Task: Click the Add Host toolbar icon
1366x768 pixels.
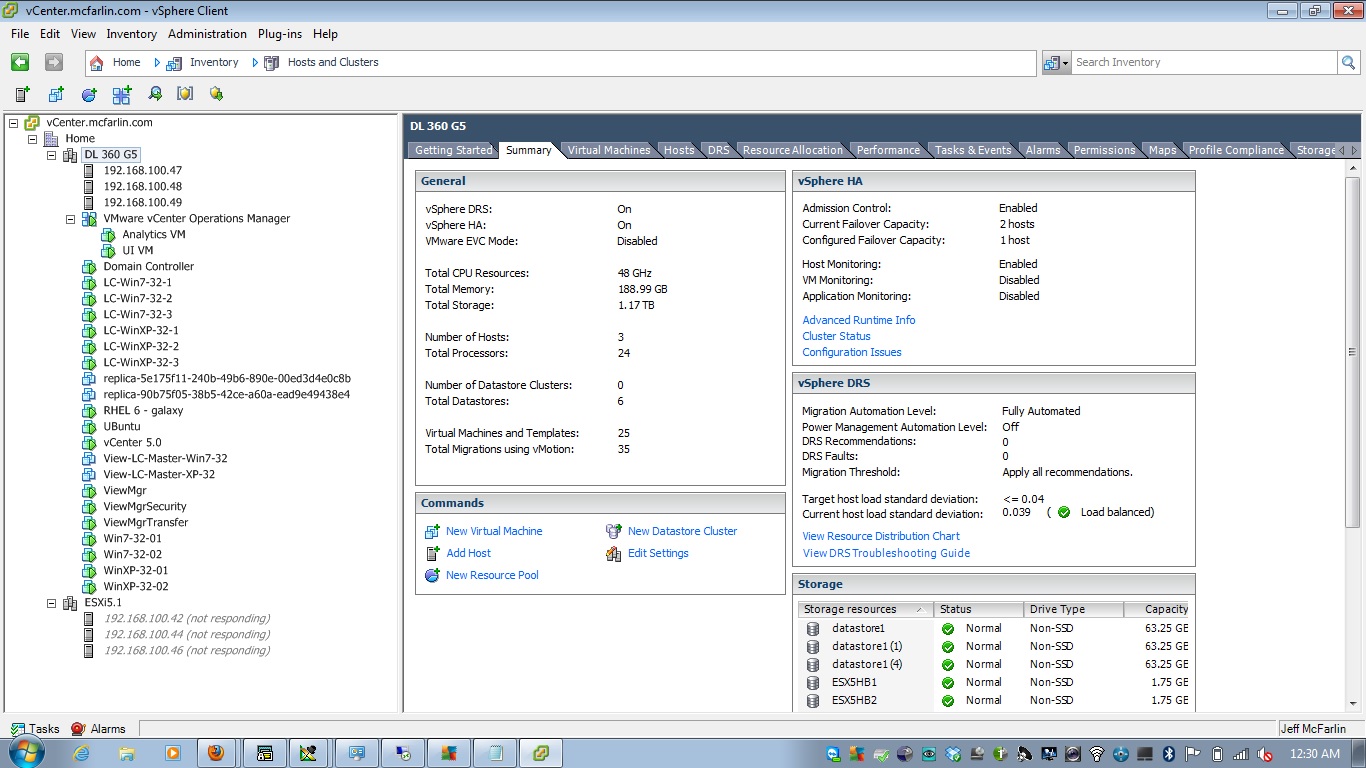Action: pyautogui.click(x=22, y=94)
